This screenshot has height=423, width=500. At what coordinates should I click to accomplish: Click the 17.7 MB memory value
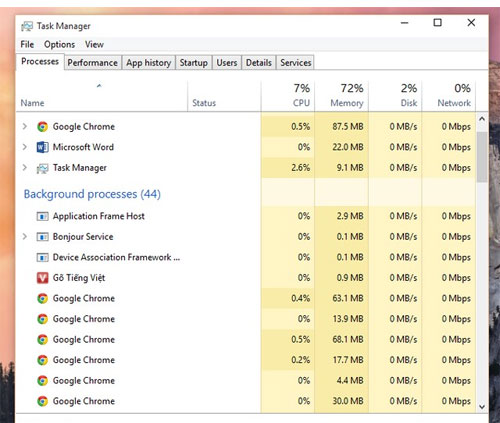[x=348, y=360]
